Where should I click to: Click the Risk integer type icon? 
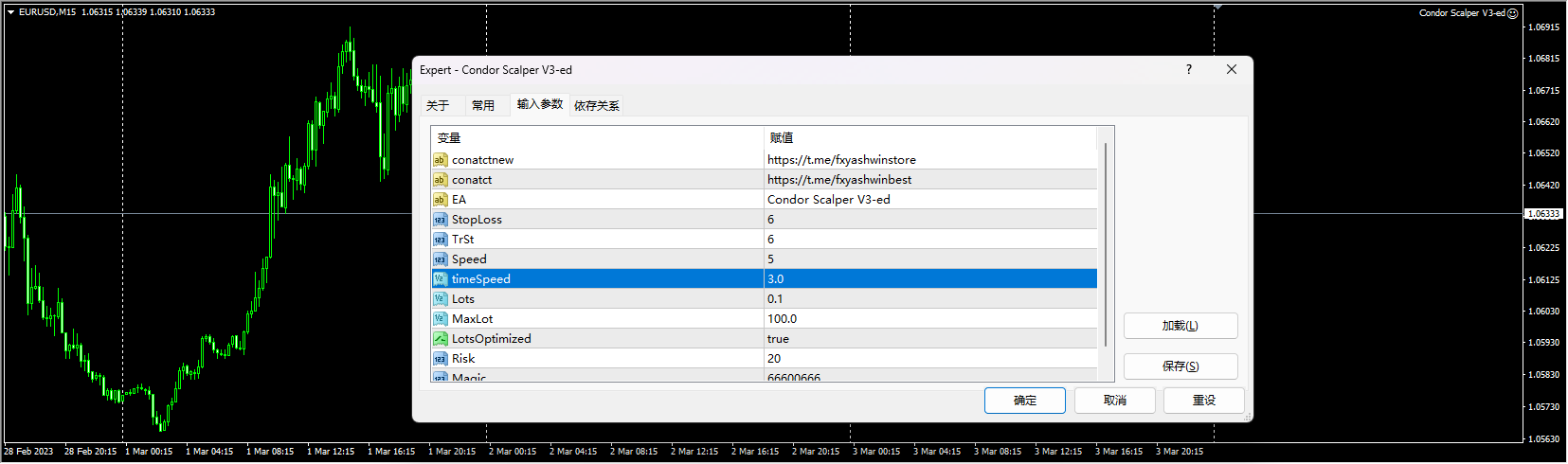pyautogui.click(x=440, y=359)
